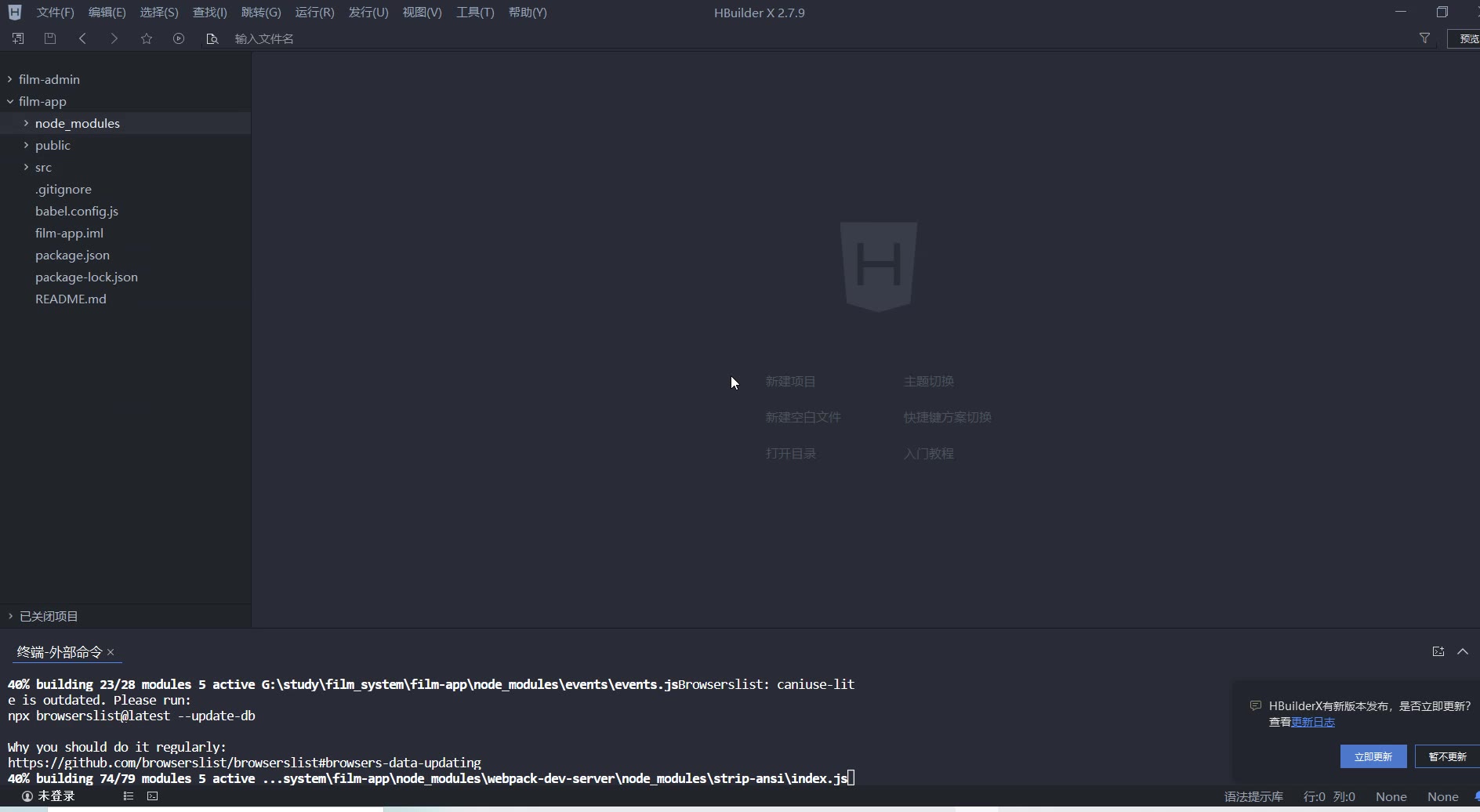Screen dimensions: 1480x812
Task: Click 语法提示库 in status bar
Action: (1253, 796)
